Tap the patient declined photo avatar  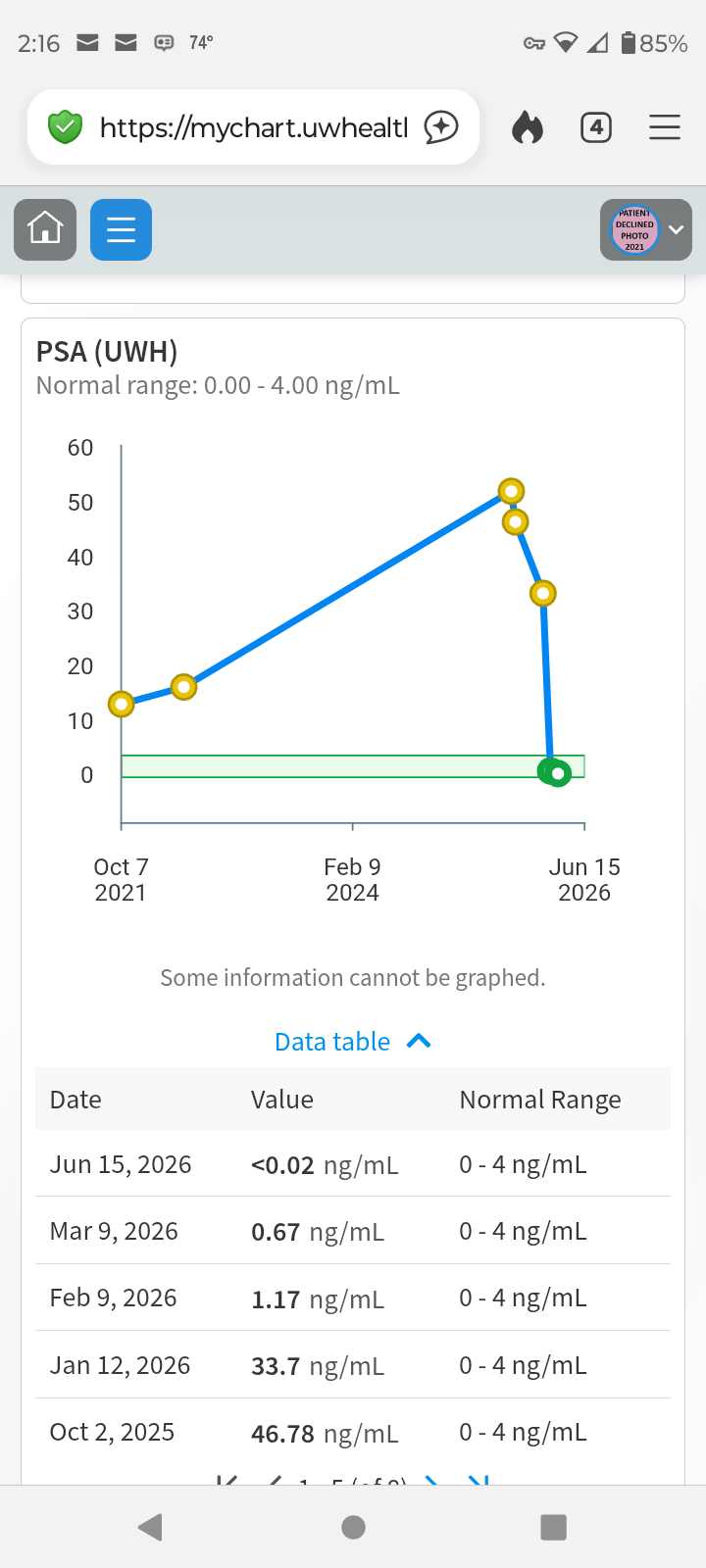pos(634,229)
